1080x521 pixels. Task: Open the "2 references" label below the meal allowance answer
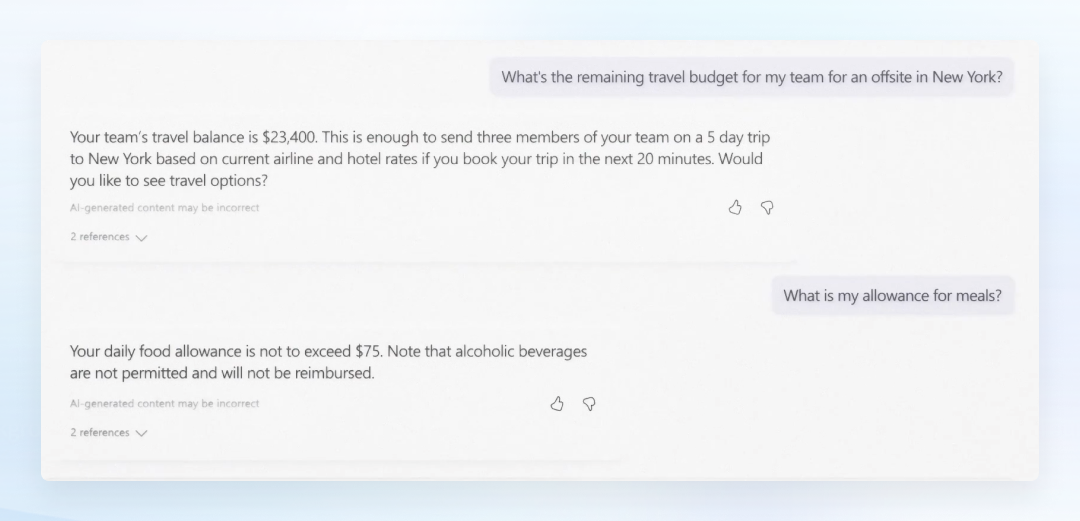click(x=100, y=432)
